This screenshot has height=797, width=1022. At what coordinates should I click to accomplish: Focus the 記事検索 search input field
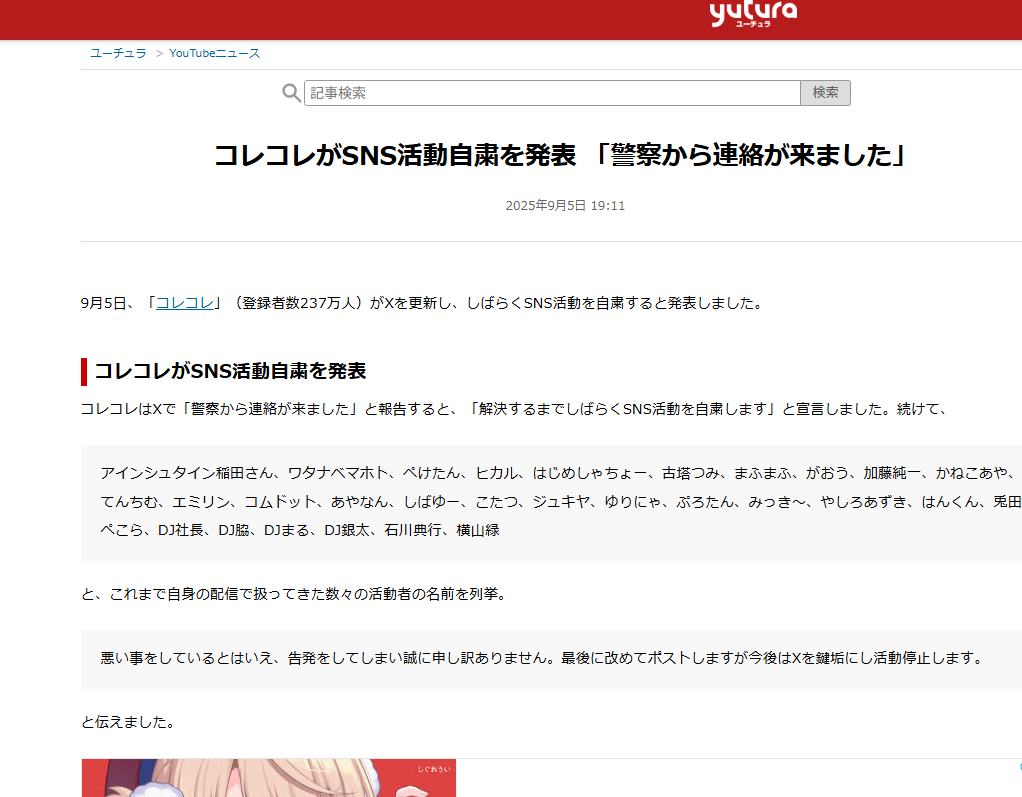(x=552, y=93)
